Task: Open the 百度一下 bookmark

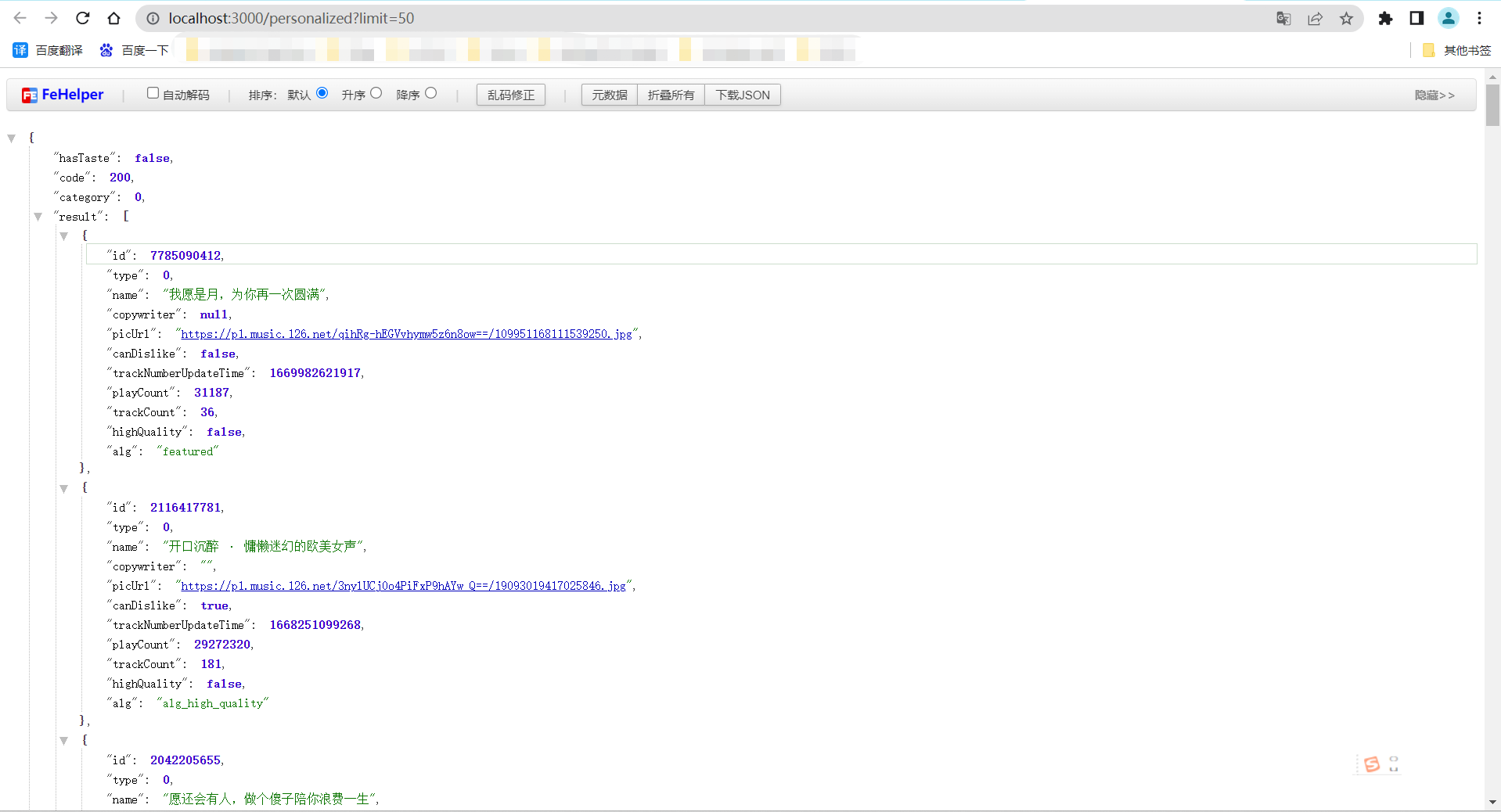Action: point(134,50)
